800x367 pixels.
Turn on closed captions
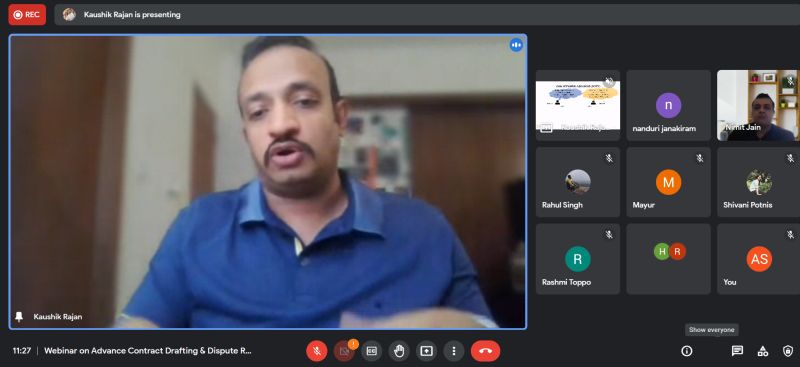point(371,351)
